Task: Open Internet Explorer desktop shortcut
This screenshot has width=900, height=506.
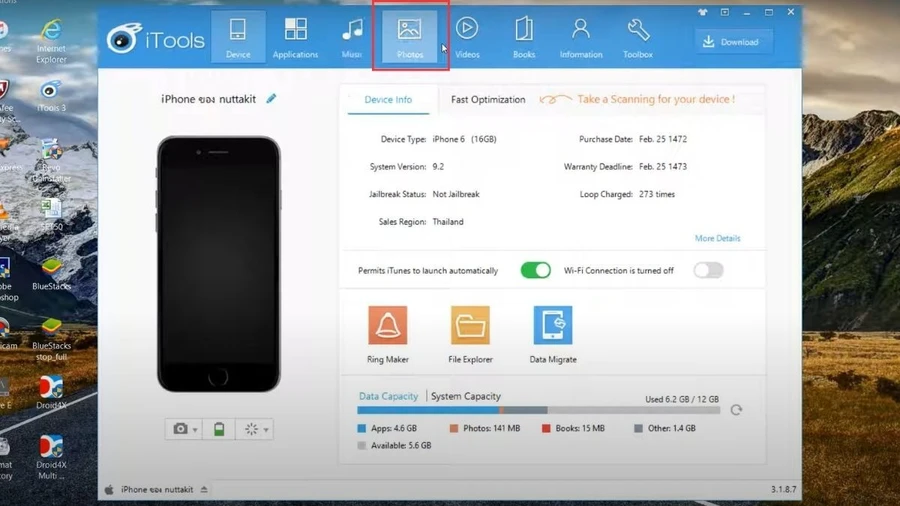Action: tap(51, 42)
